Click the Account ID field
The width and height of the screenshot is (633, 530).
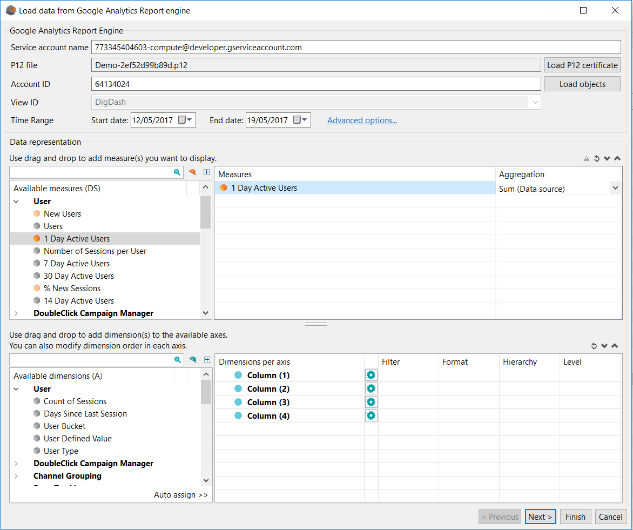316,84
